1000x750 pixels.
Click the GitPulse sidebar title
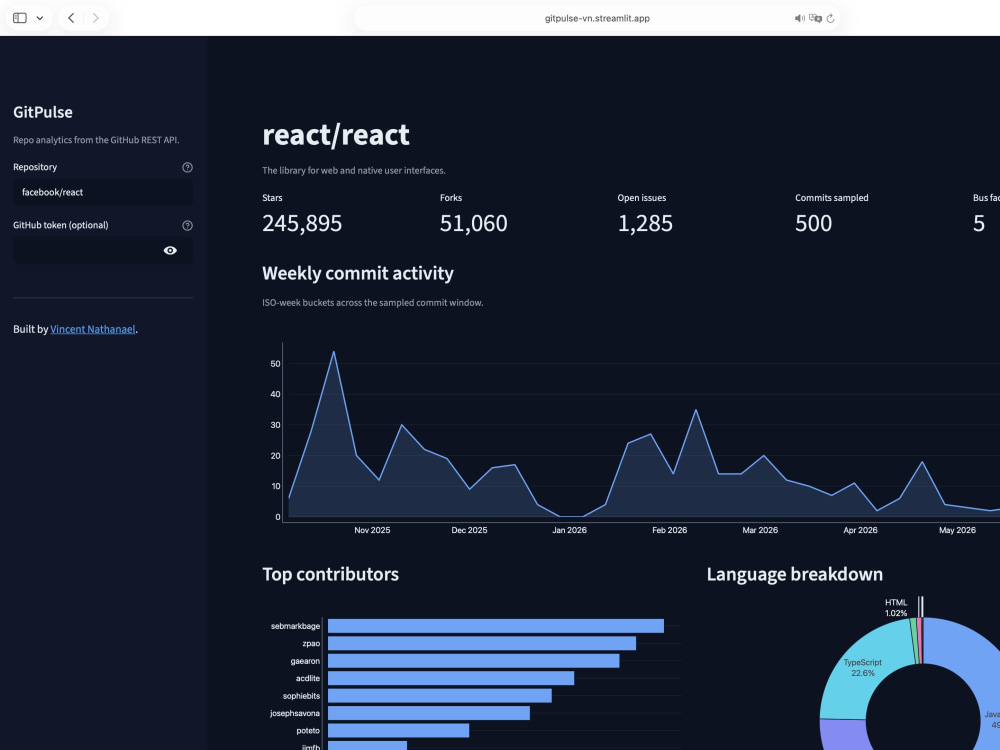[x=43, y=112]
